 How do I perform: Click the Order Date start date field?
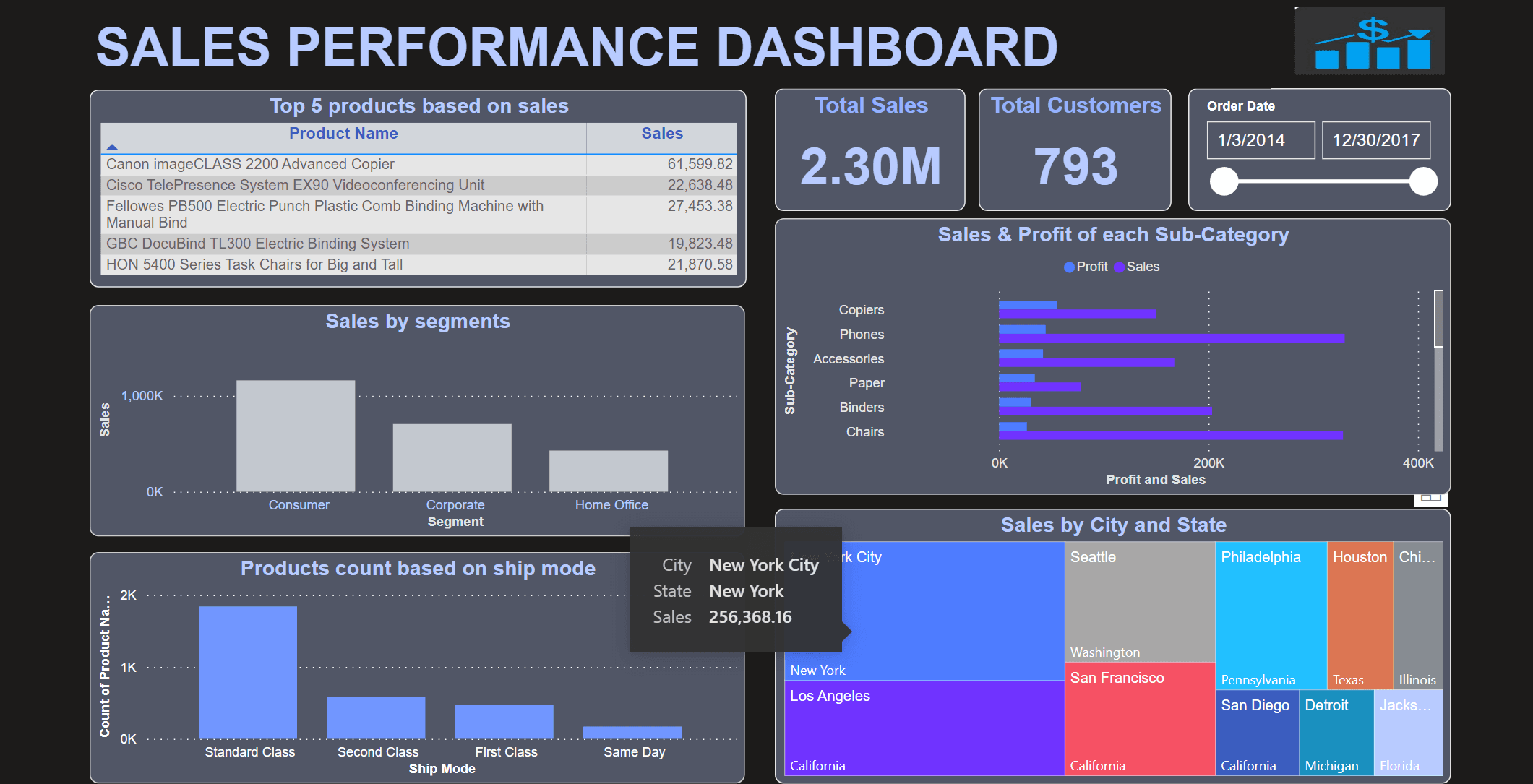pos(1260,140)
